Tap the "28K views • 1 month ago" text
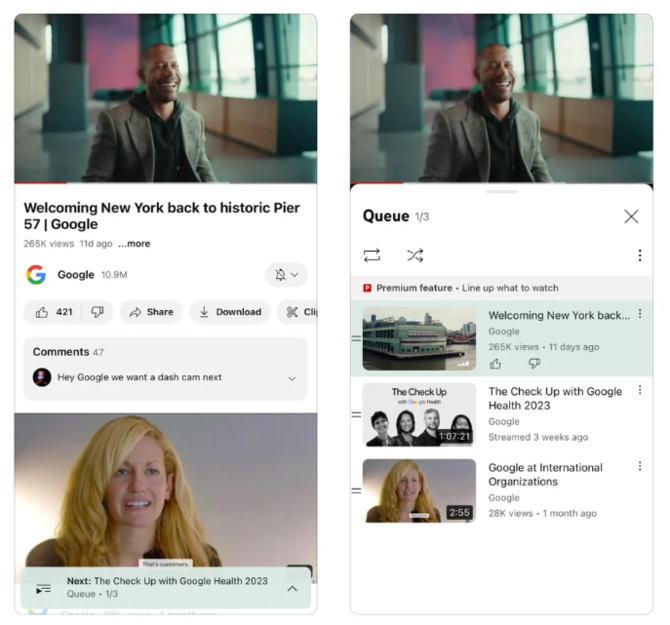The height and width of the screenshot is (625, 670). click(542, 513)
